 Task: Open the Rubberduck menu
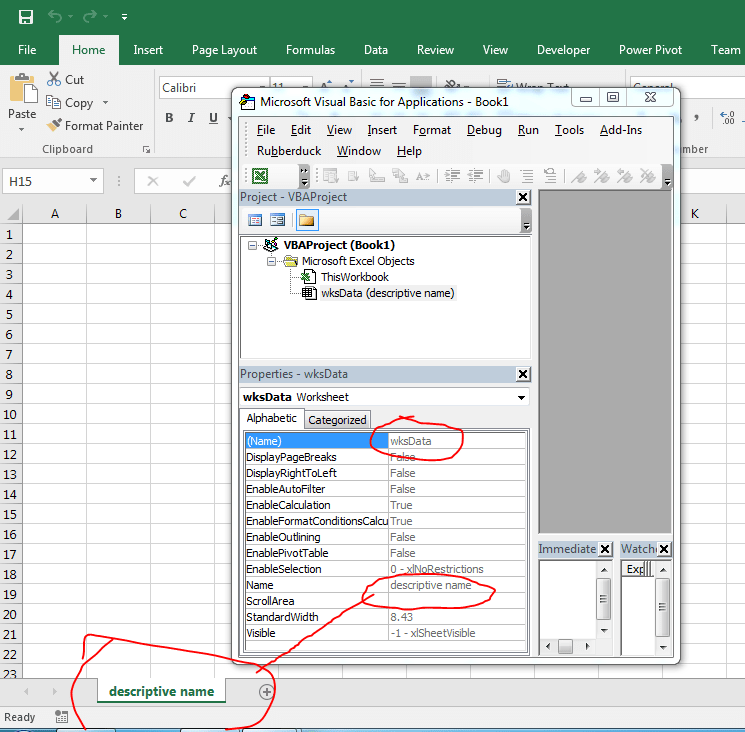pyautogui.click(x=289, y=151)
